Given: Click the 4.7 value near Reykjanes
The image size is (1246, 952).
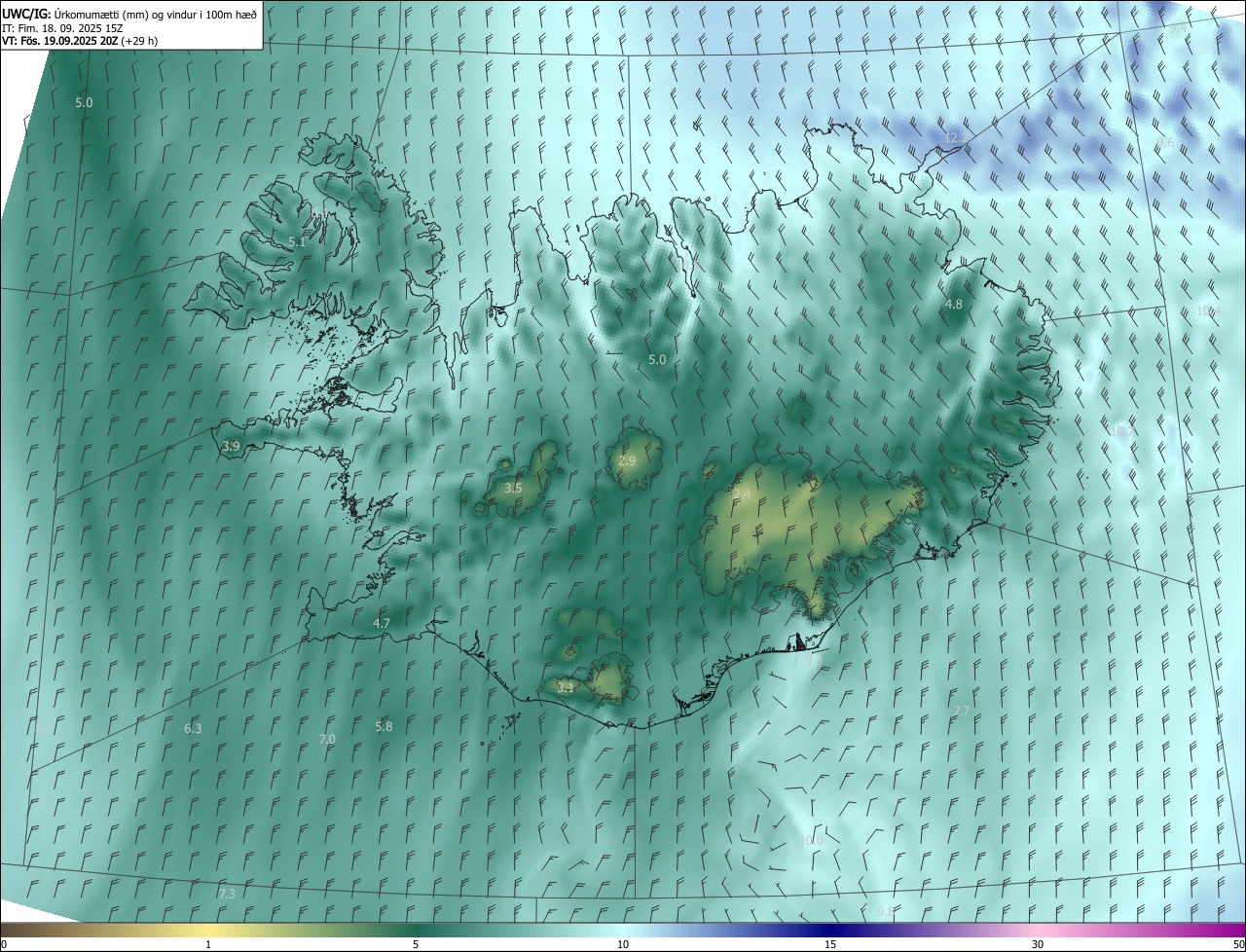Looking at the screenshot, I should [382, 623].
